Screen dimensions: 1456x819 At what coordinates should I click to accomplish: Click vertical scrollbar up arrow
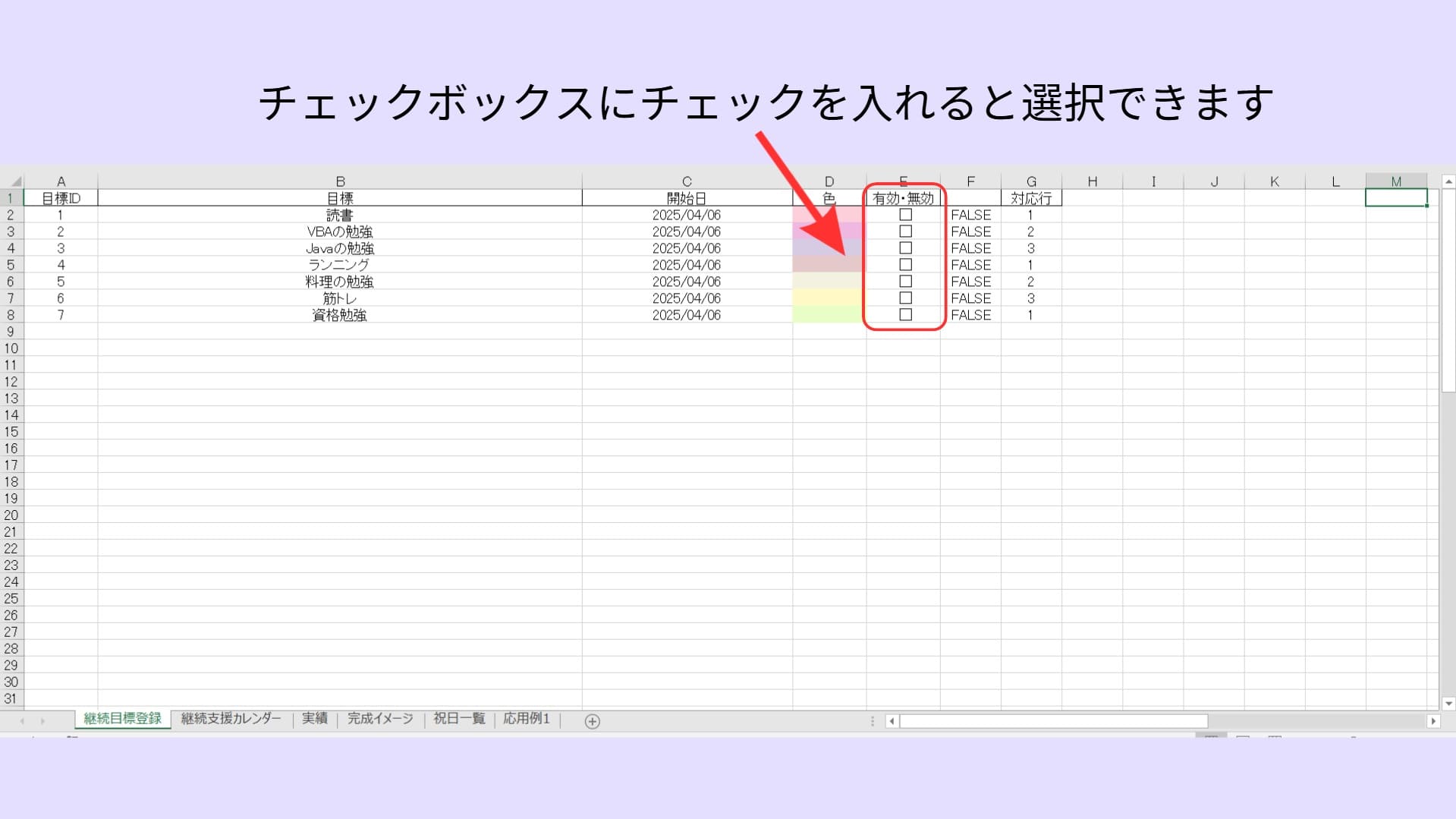(1448, 181)
